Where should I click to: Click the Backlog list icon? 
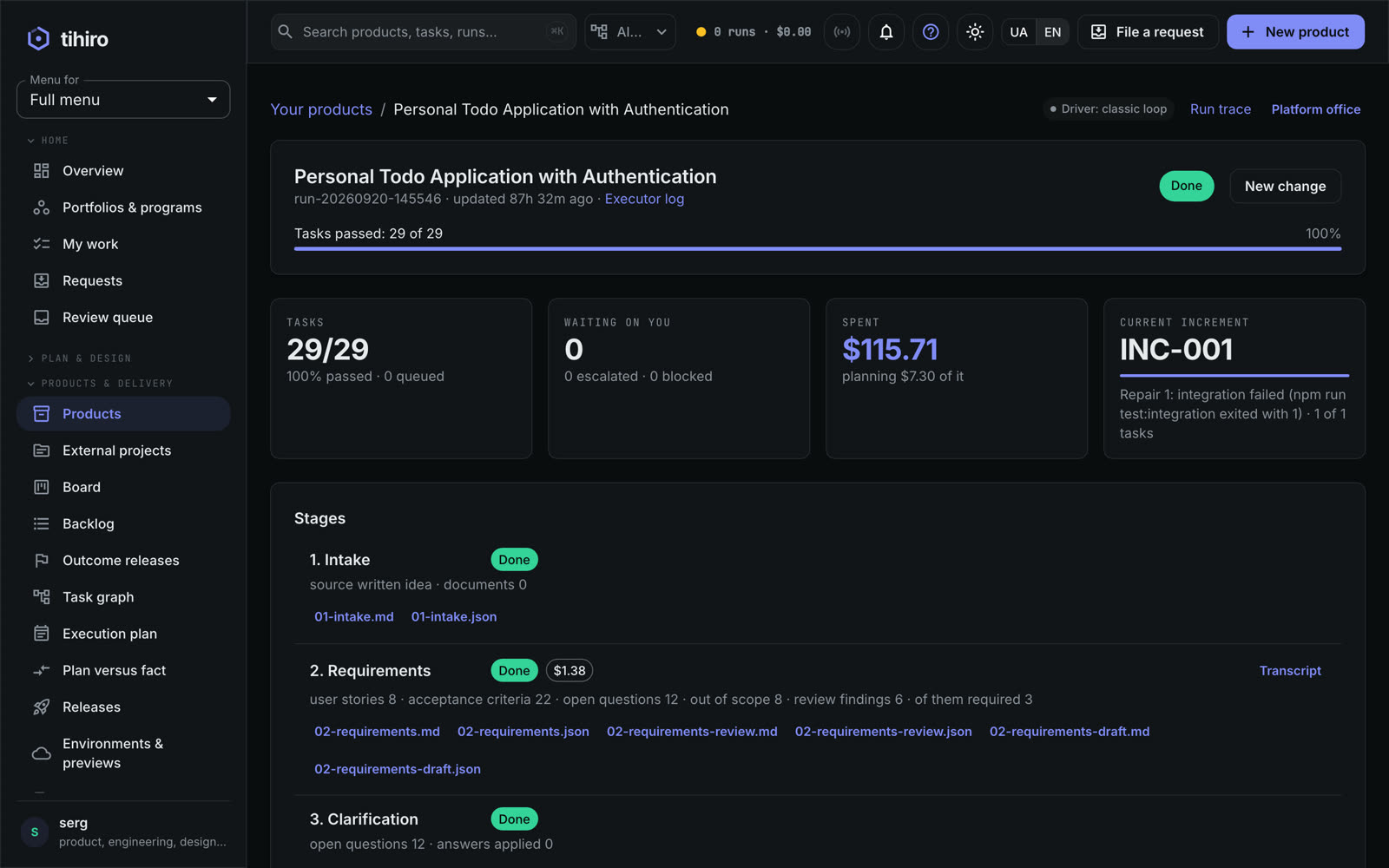41,523
